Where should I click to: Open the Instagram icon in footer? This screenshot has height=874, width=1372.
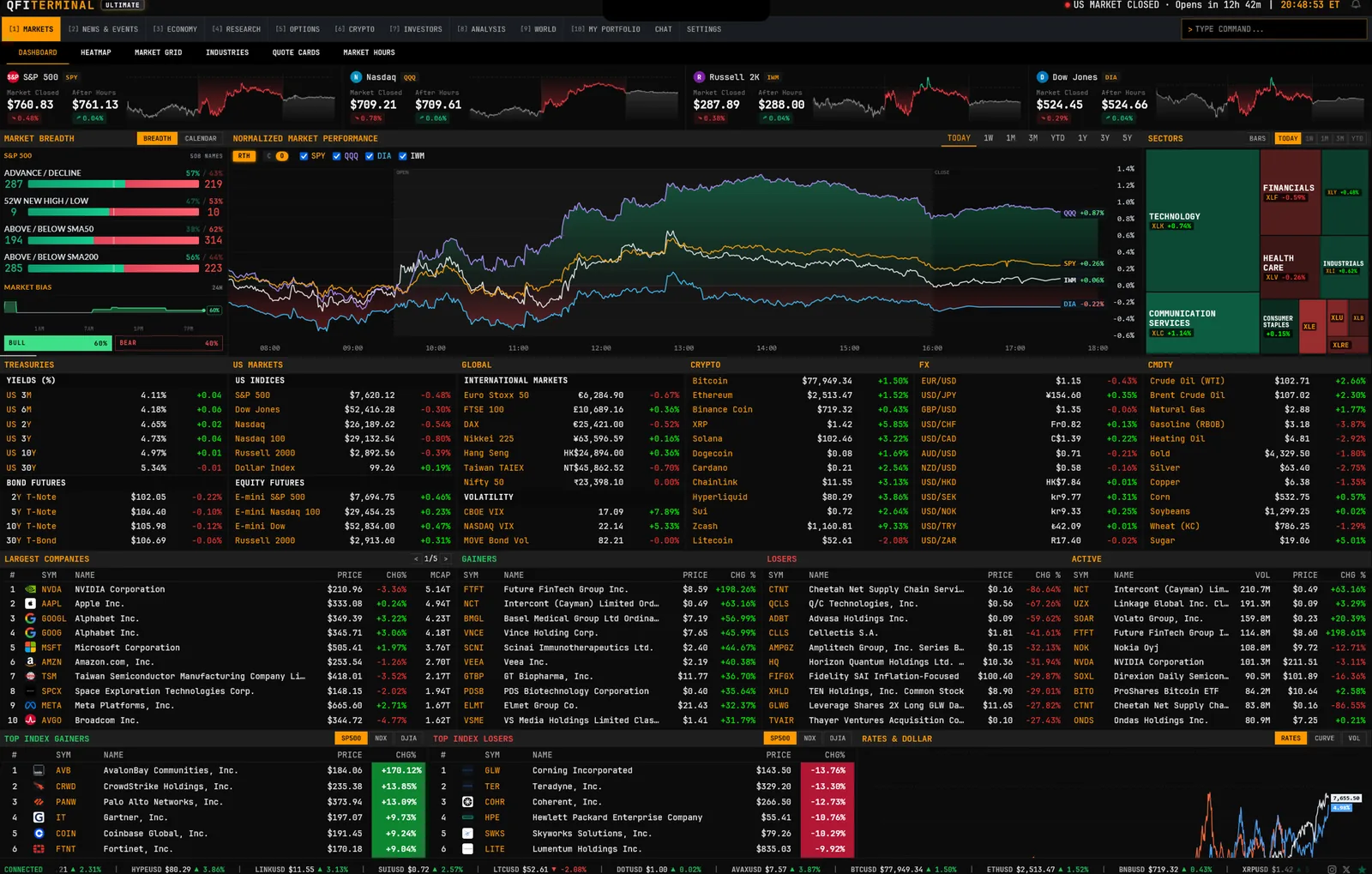(1332, 869)
